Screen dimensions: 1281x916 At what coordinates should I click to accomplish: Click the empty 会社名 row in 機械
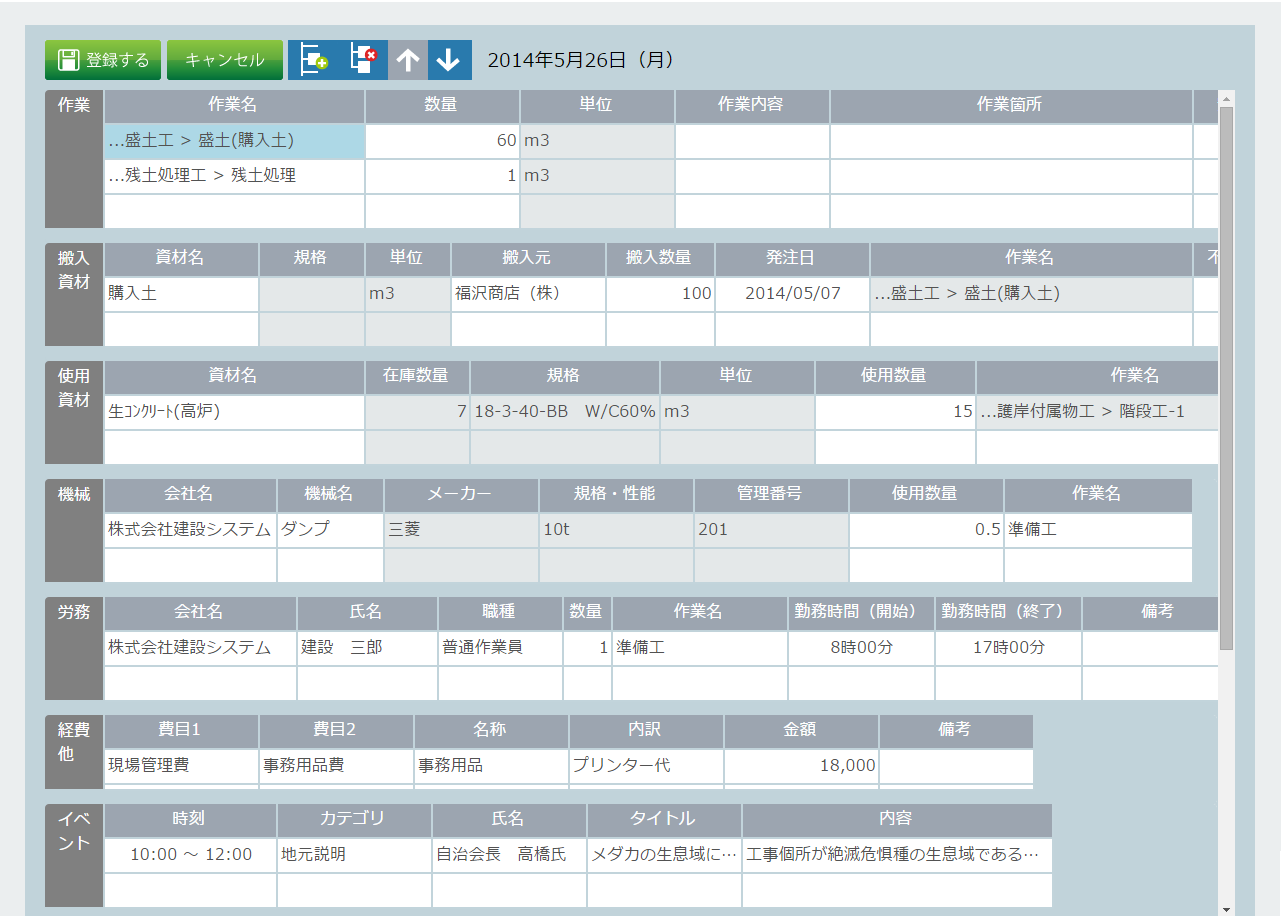point(190,565)
